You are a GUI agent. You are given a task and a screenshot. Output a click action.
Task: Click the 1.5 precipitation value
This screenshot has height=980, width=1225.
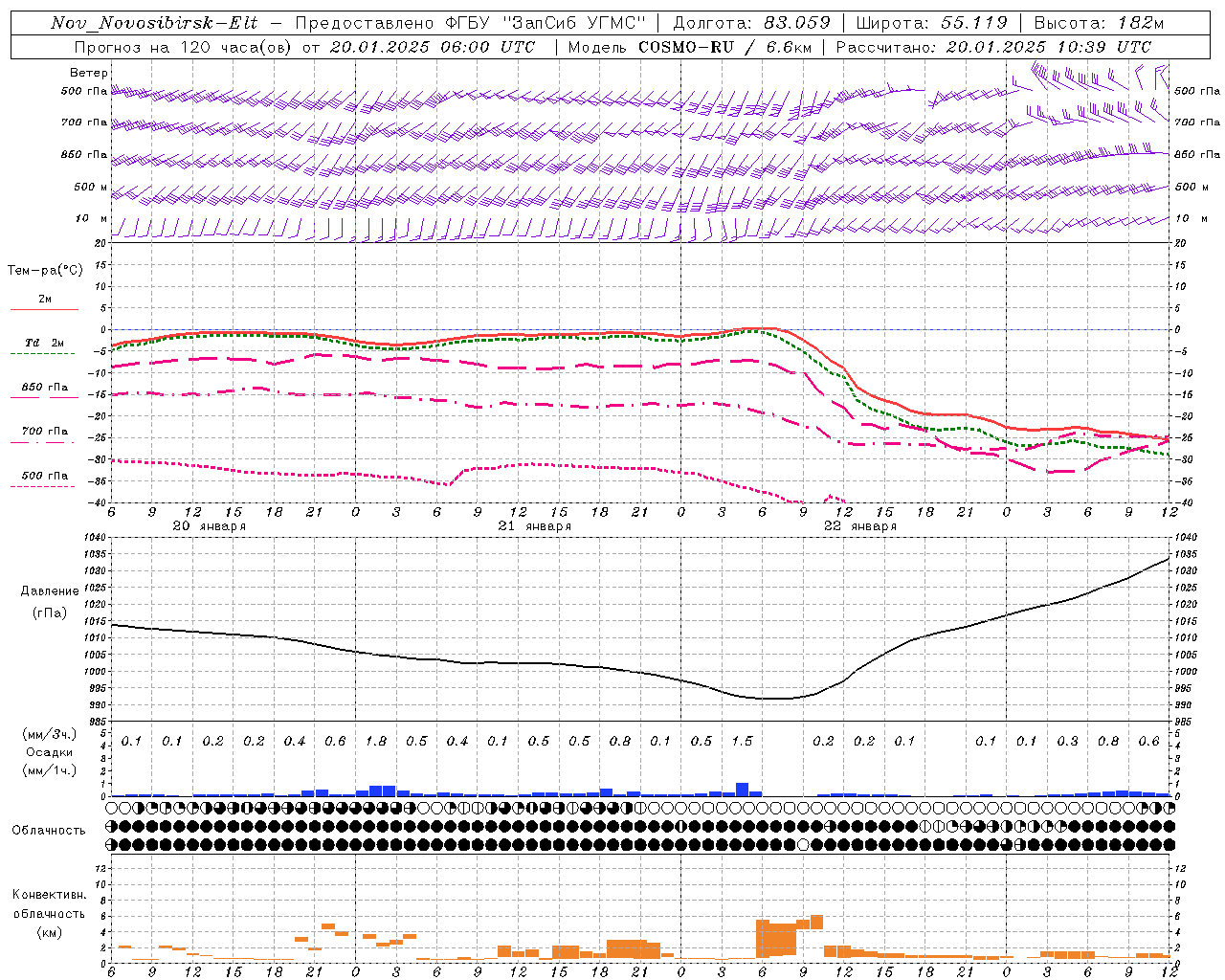click(742, 742)
